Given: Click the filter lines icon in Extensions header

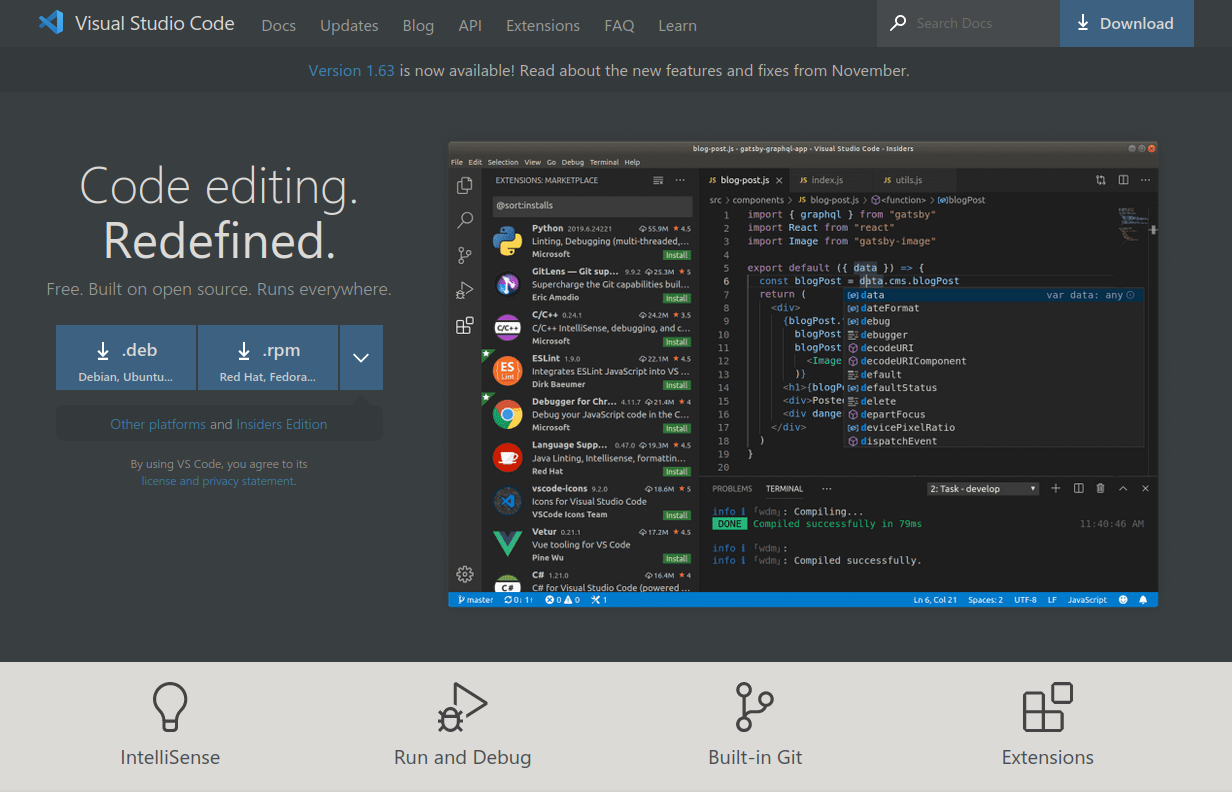Looking at the screenshot, I should (x=658, y=180).
